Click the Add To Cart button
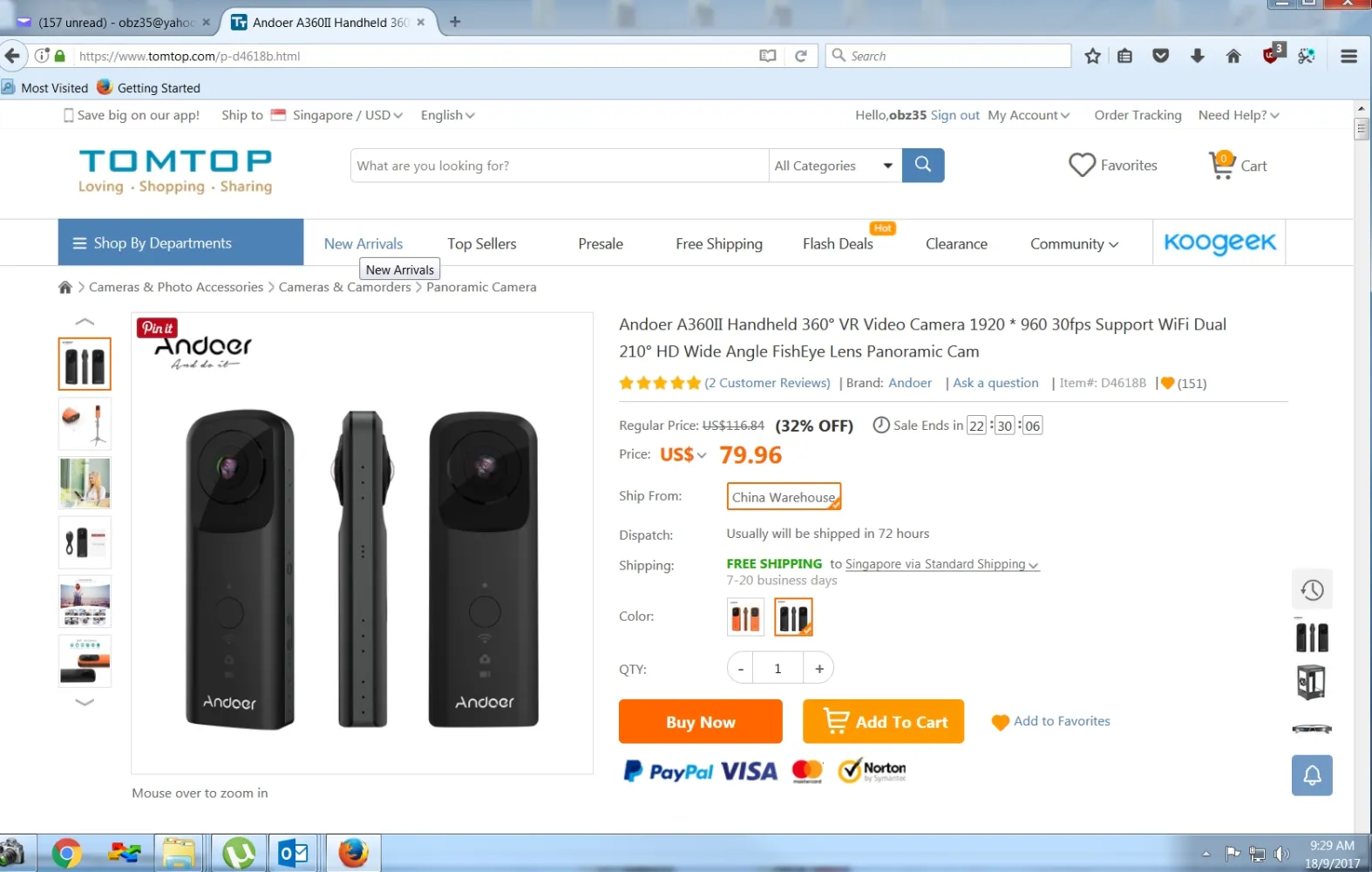Screen dimensions: 1372x872 [883, 721]
